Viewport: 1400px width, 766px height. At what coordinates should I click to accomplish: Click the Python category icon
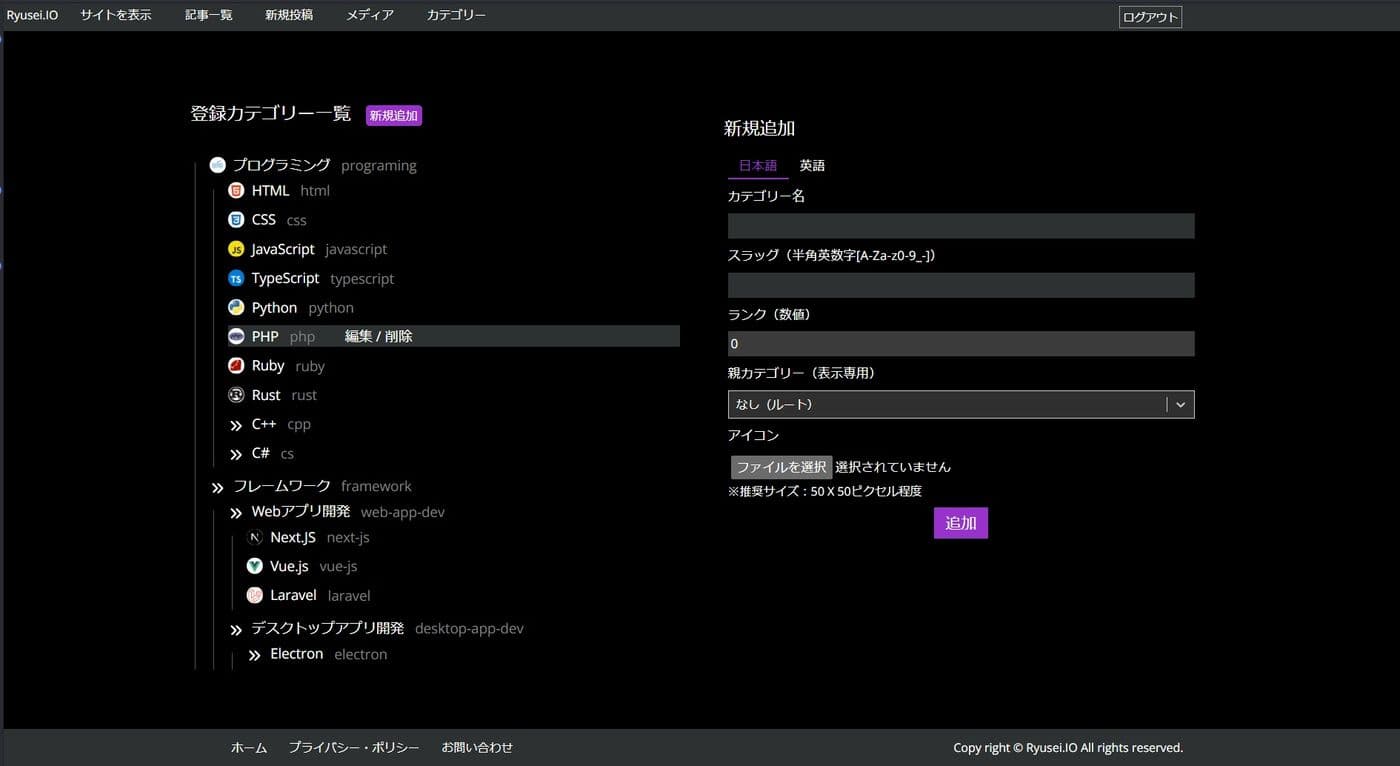pos(235,306)
